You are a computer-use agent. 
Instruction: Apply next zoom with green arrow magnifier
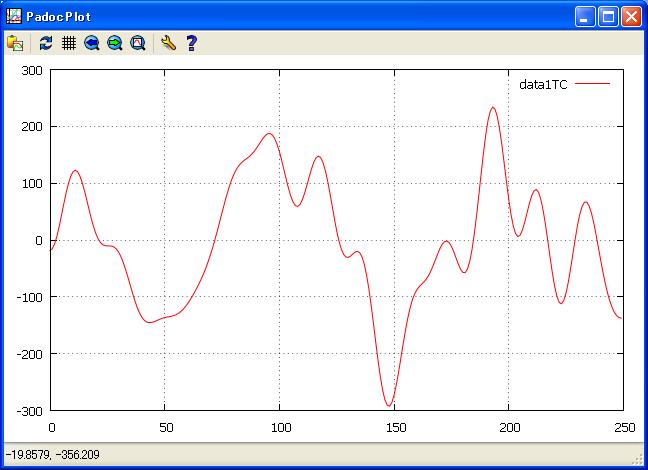point(115,43)
